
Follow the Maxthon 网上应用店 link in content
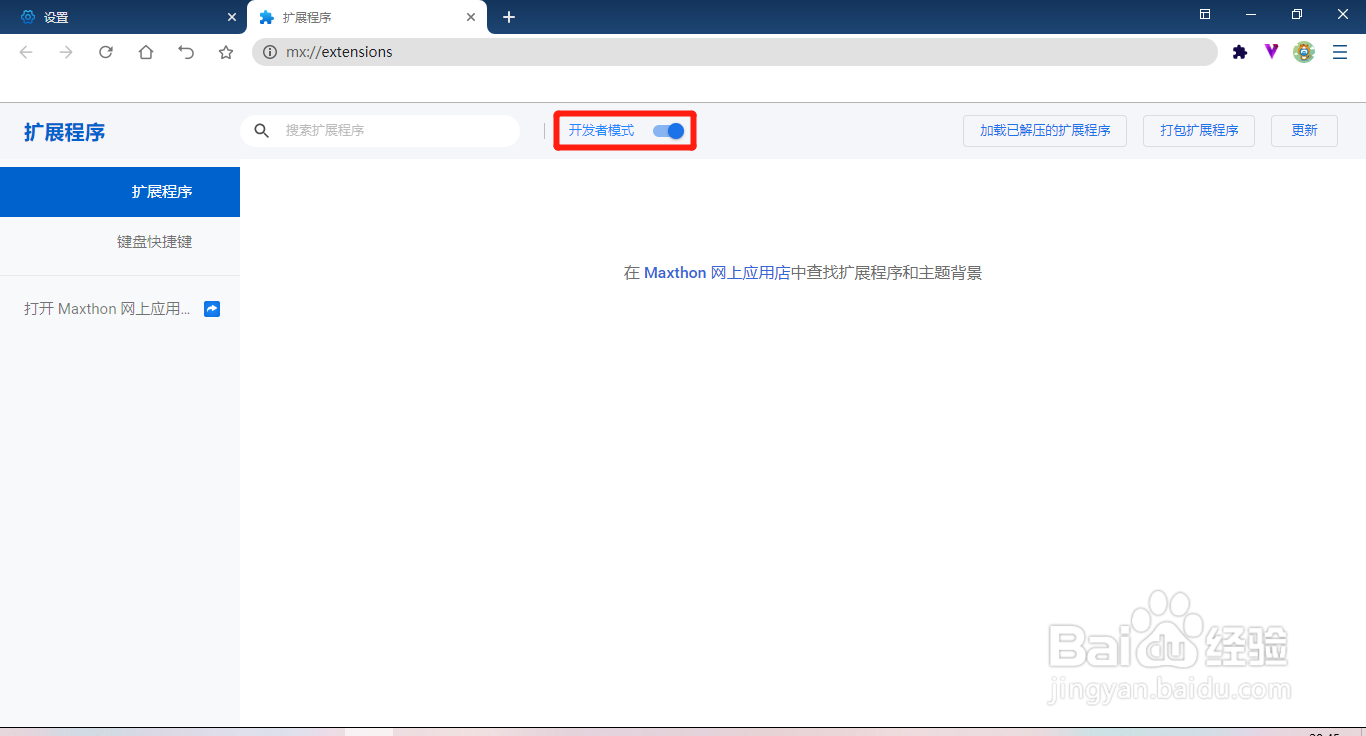coord(717,273)
